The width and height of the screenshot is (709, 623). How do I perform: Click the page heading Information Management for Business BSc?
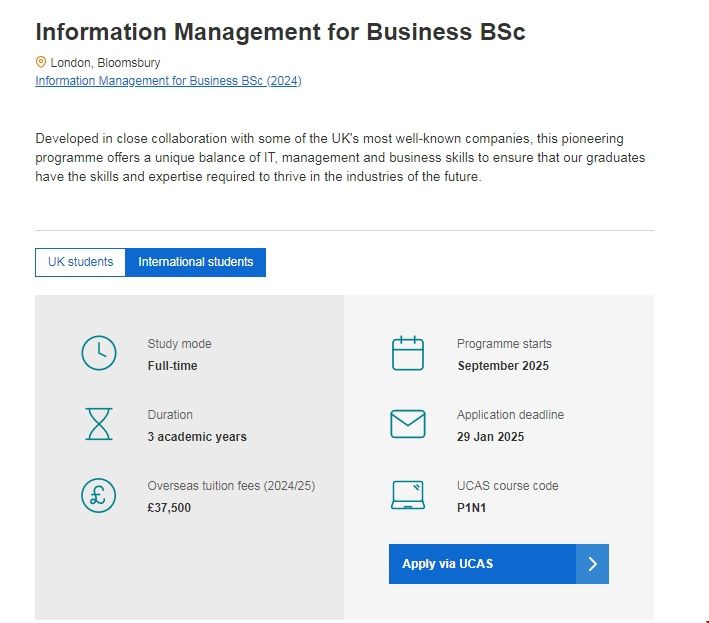click(280, 32)
